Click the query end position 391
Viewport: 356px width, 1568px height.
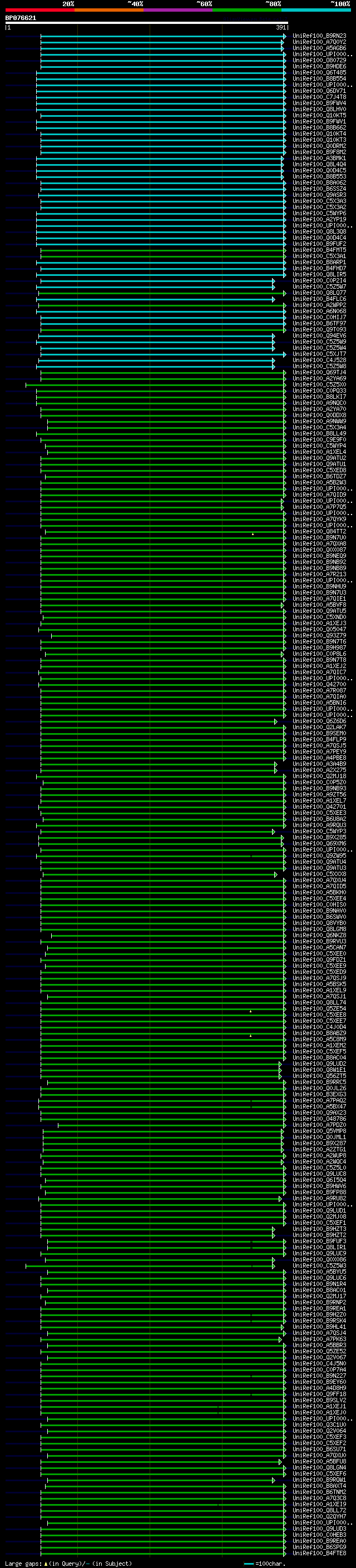[x=281, y=27]
